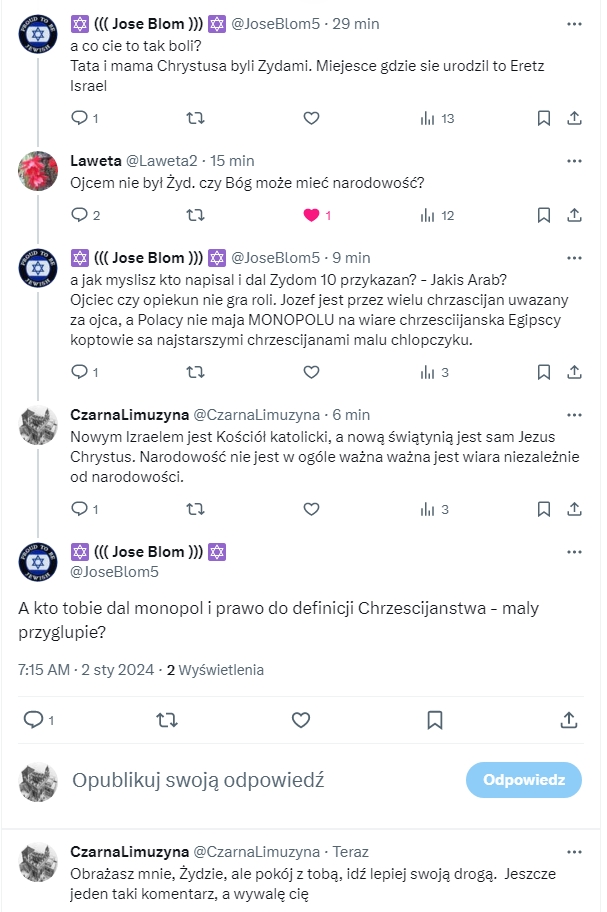Share the main tweet posted 7:15 AM
This screenshot has height=912, width=607.
point(569,720)
